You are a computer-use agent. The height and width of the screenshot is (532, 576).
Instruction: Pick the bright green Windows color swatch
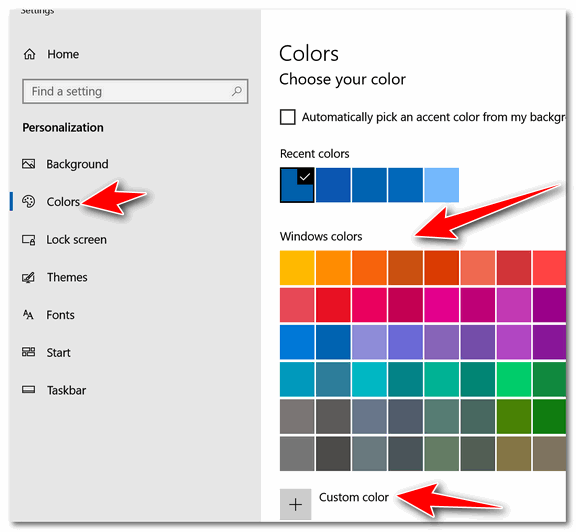pyautogui.click(x=514, y=380)
